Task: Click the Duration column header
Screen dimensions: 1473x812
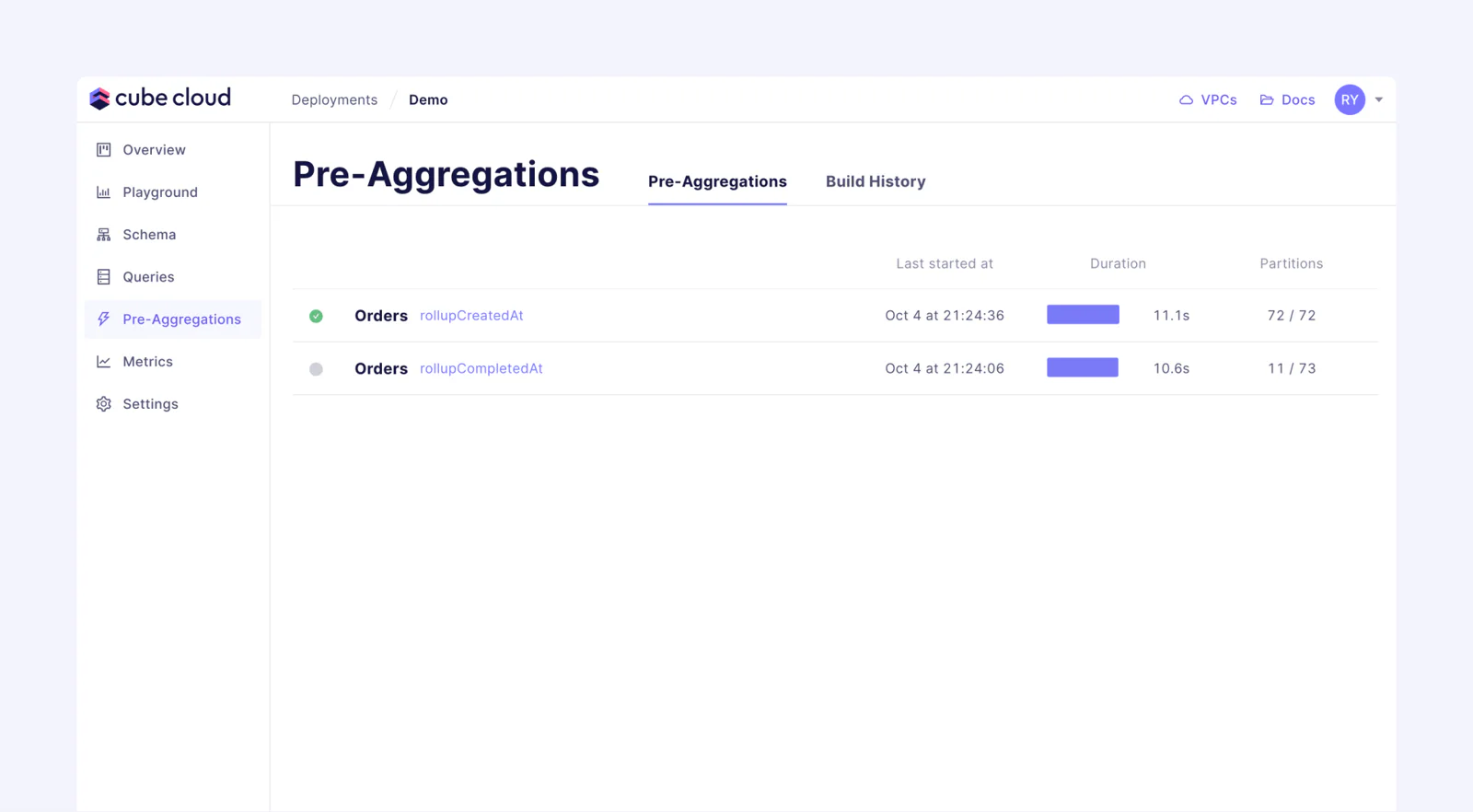Action: 1118,263
